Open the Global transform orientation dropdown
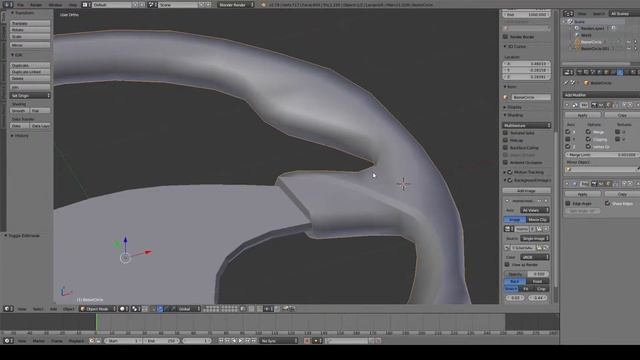Image resolution: width=640 pixels, height=360 pixels. [187, 309]
